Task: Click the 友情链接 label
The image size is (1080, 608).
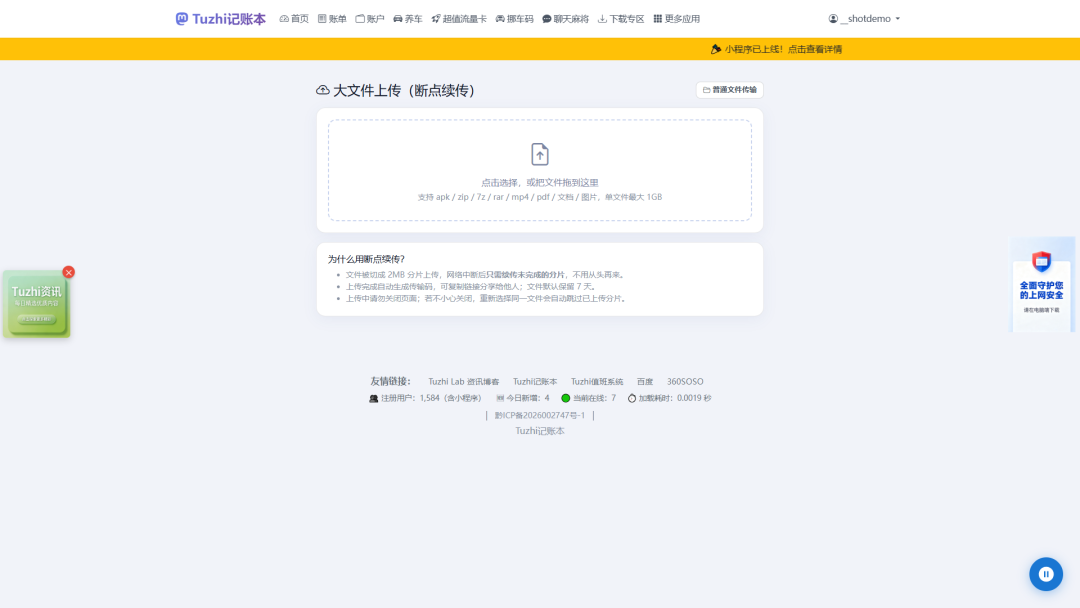Action: click(x=390, y=381)
